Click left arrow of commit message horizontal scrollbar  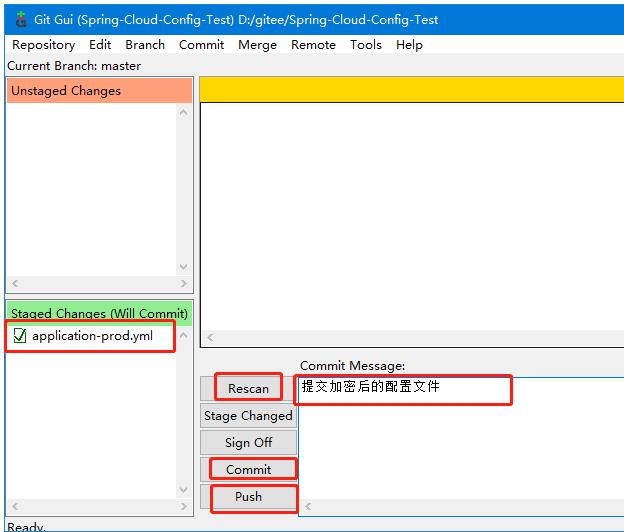[x=308, y=506]
